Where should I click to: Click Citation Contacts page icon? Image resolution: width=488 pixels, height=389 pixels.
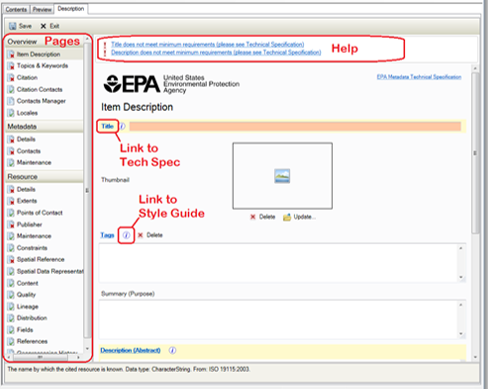tap(11, 89)
